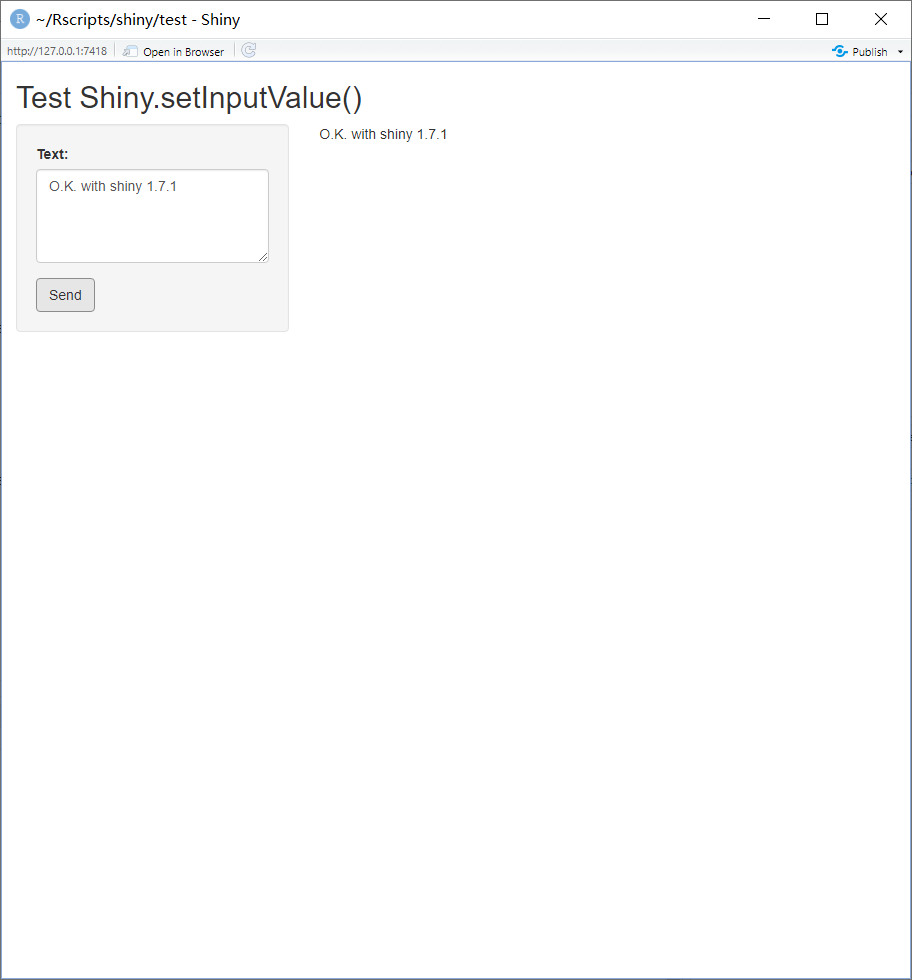912x980 pixels.
Task: Open the Publish dropdown arrow
Action: click(x=898, y=51)
